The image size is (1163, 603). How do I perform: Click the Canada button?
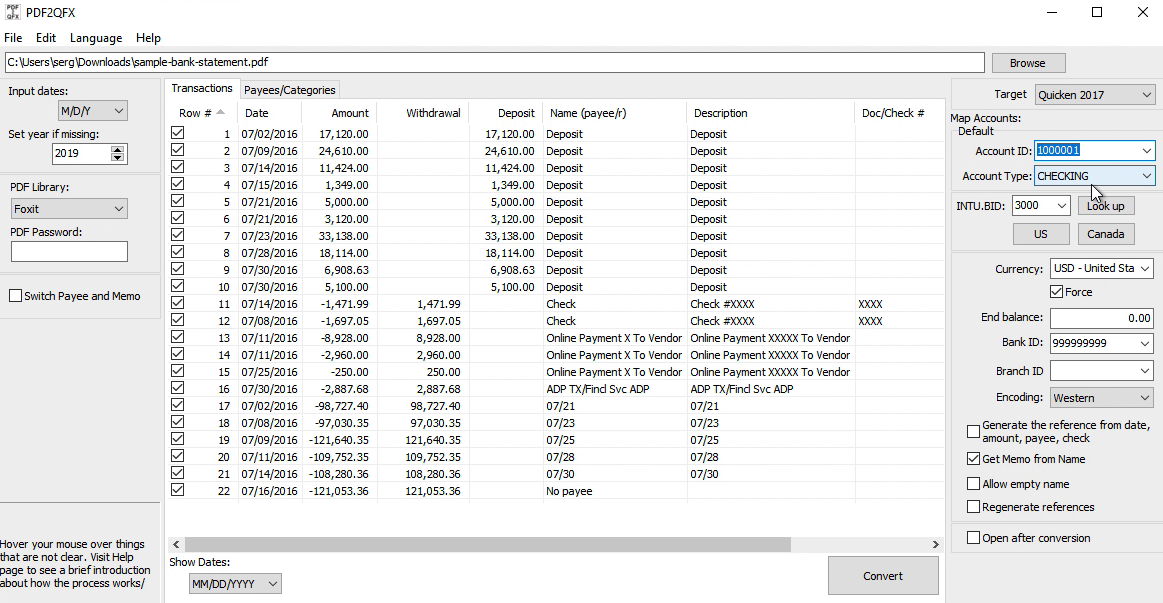pos(1106,234)
